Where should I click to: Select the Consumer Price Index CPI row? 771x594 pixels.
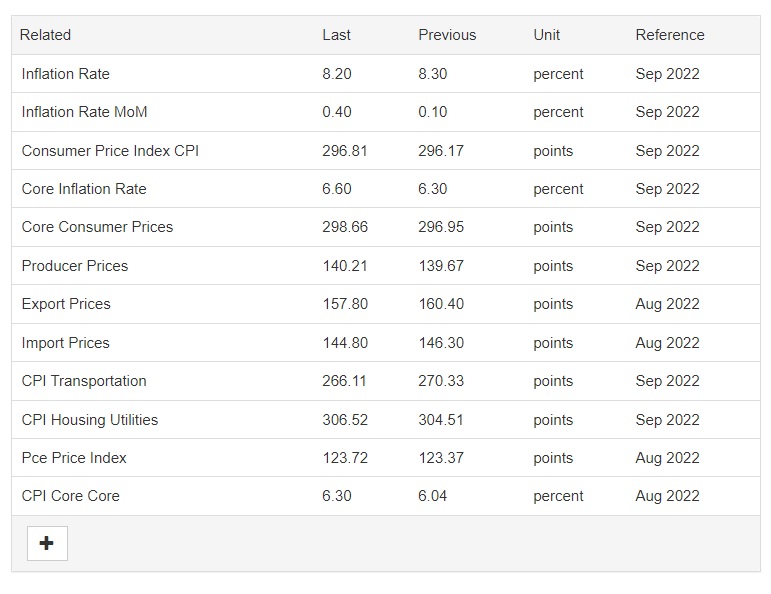pyautogui.click(x=386, y=150)
